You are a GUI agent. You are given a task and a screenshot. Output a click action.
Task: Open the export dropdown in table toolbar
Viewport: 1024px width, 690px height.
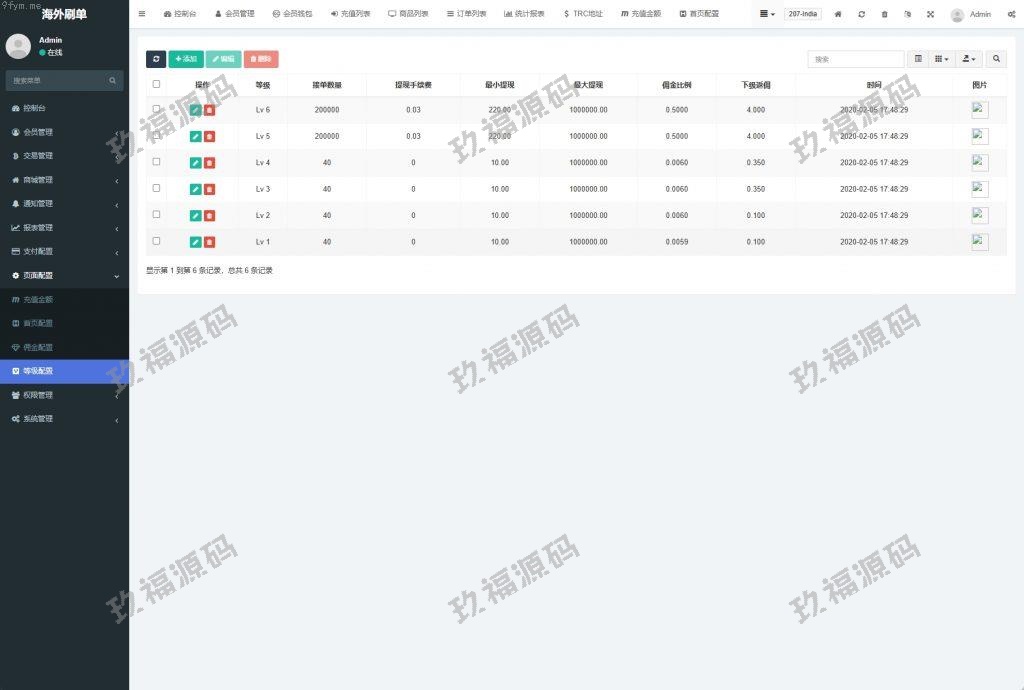(x=969, y=59)
